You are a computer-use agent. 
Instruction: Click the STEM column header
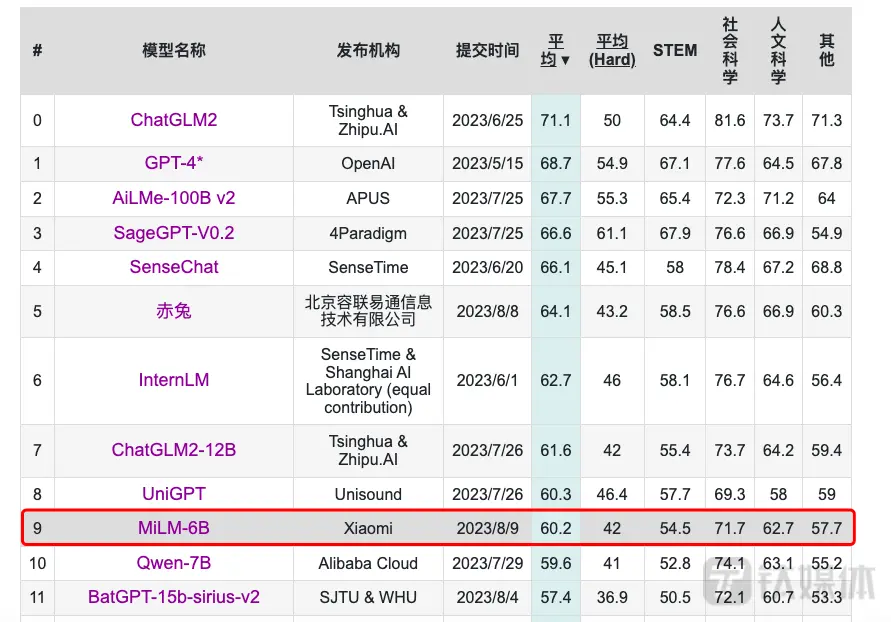click(675, 51)
